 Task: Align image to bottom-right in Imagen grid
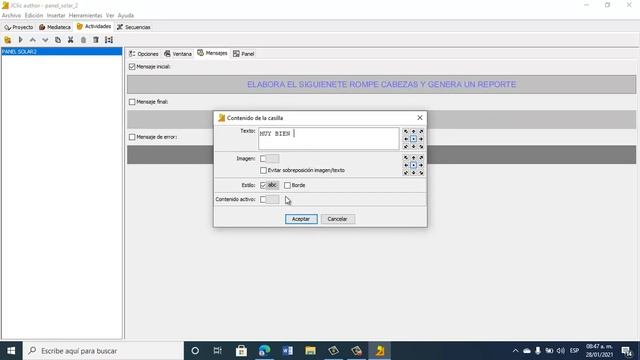click(421, 173)
